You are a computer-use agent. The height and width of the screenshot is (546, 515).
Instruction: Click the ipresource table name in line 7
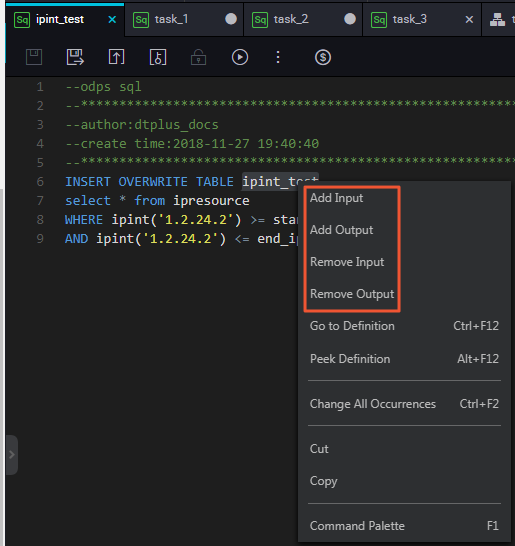point(211,201)
